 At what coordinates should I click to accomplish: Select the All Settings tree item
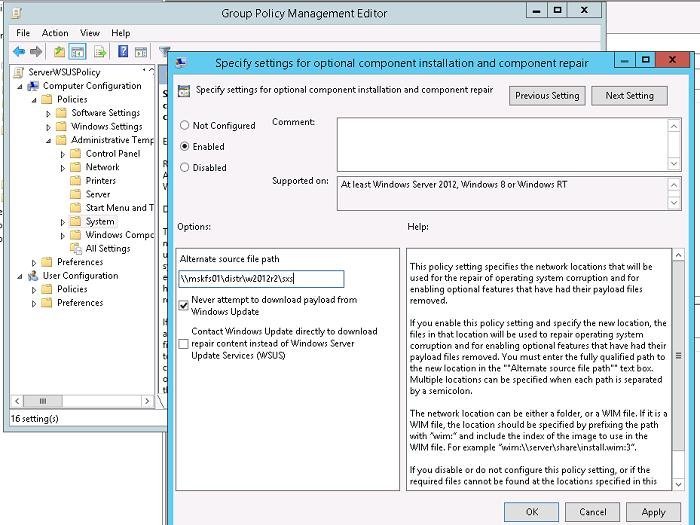click(108, 249)
